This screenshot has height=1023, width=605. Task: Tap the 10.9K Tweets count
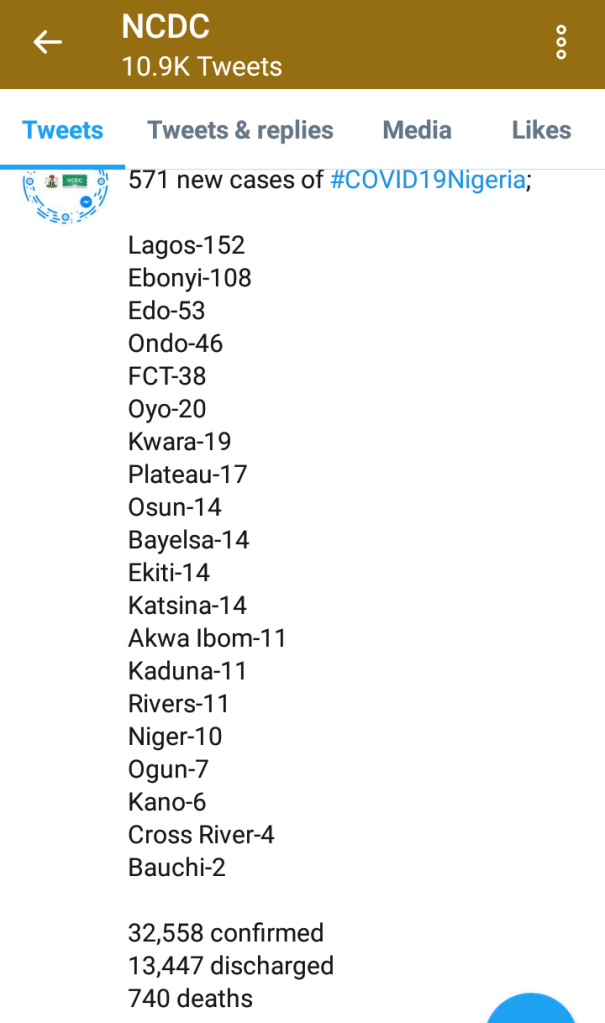tap(202, 67)
